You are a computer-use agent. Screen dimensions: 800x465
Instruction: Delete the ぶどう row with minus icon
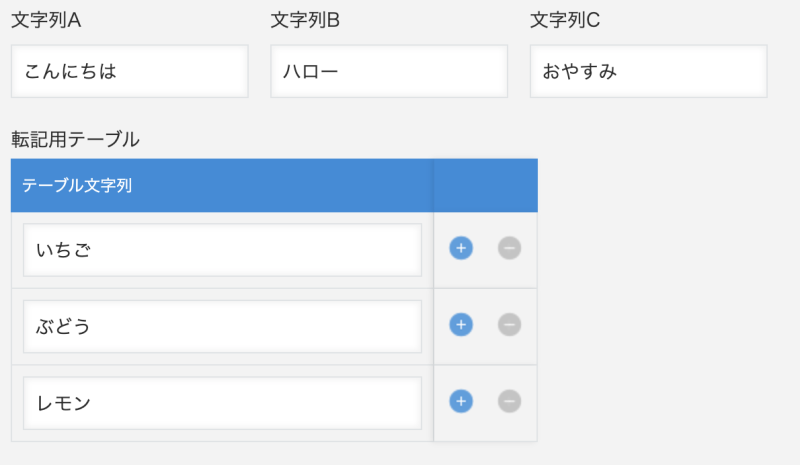[509, 325]
